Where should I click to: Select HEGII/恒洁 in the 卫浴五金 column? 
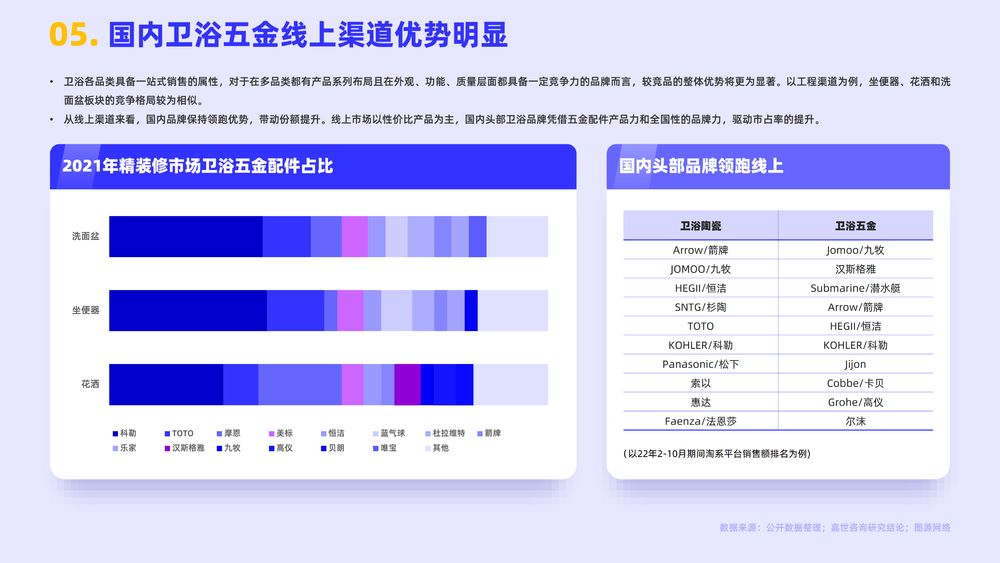pyautogui.click(x=855, y=326)
